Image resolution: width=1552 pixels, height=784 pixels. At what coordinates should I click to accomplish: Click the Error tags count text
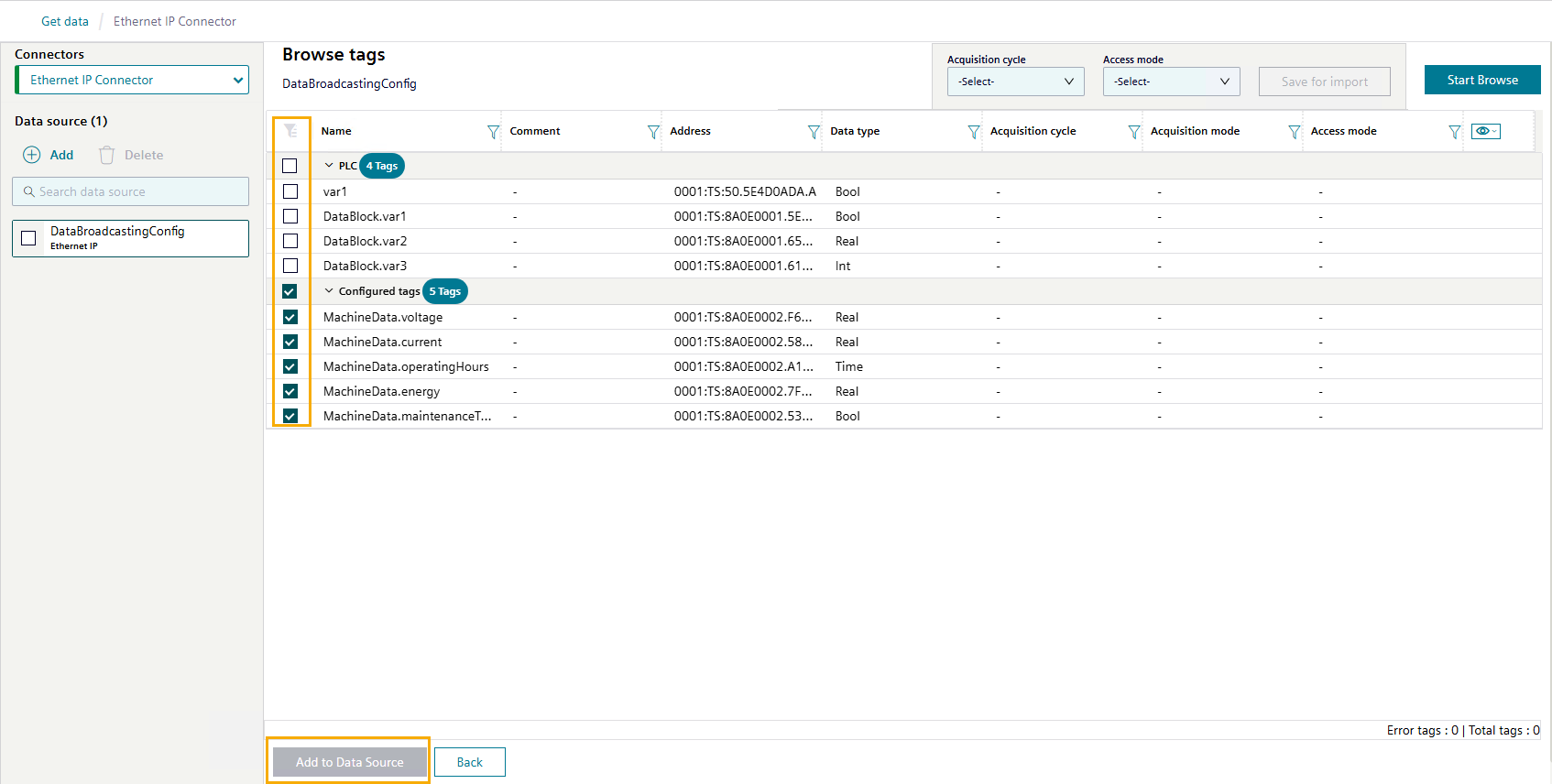(x=1422, y=730)
